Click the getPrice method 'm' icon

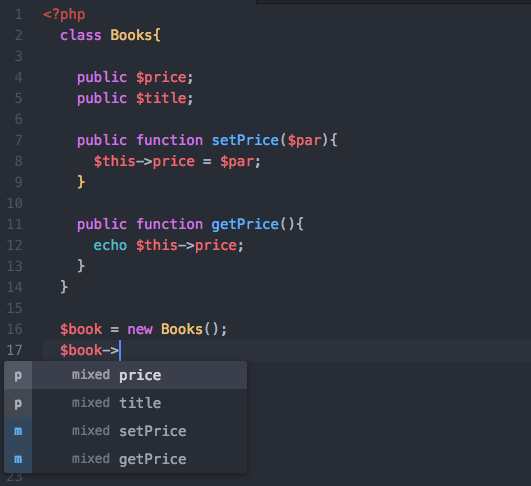pyautogui.click(x=18, y=459)
